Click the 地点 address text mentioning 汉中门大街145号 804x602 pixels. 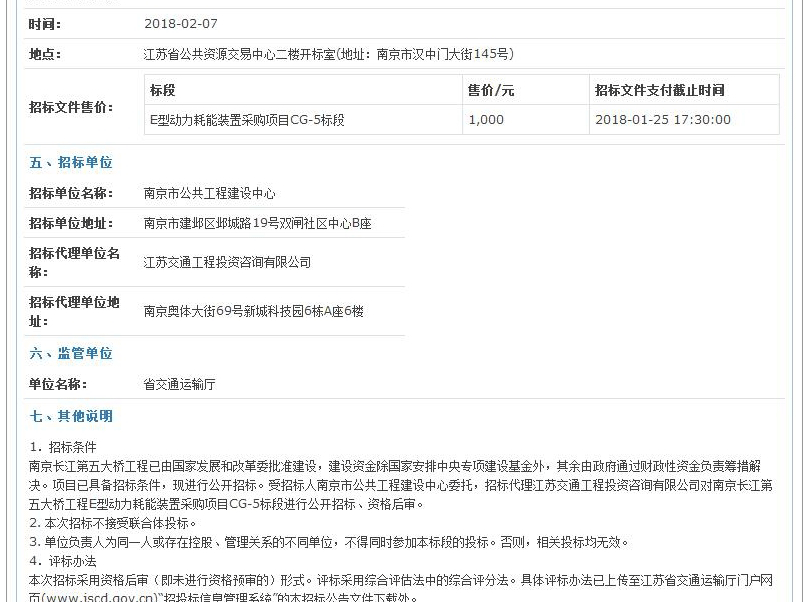329,54
